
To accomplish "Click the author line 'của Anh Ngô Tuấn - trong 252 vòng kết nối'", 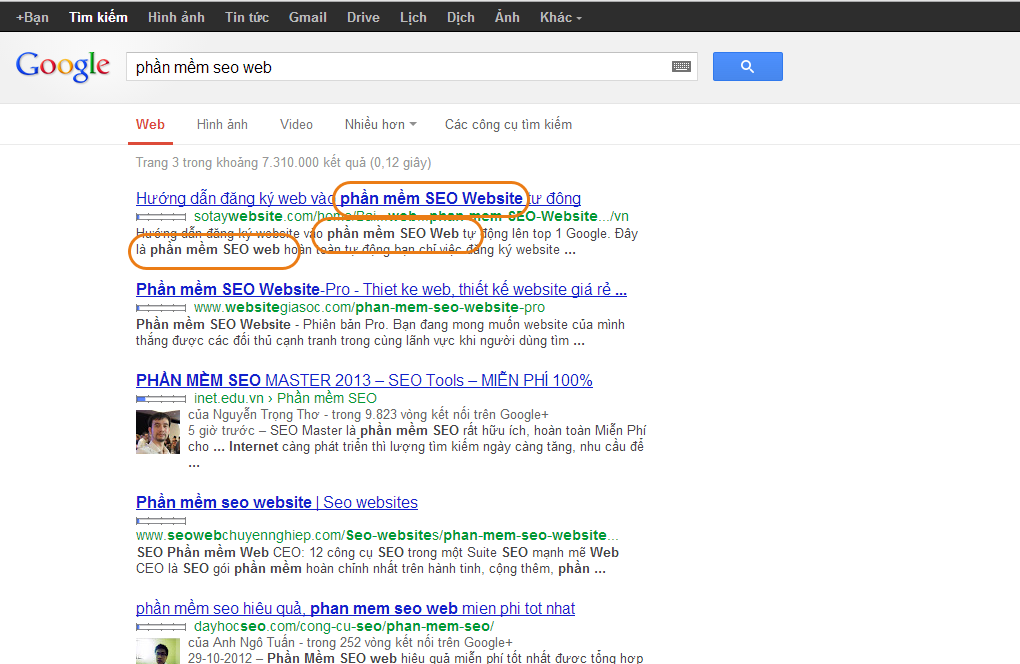I will pyautogui.click(x=350, y=643).
